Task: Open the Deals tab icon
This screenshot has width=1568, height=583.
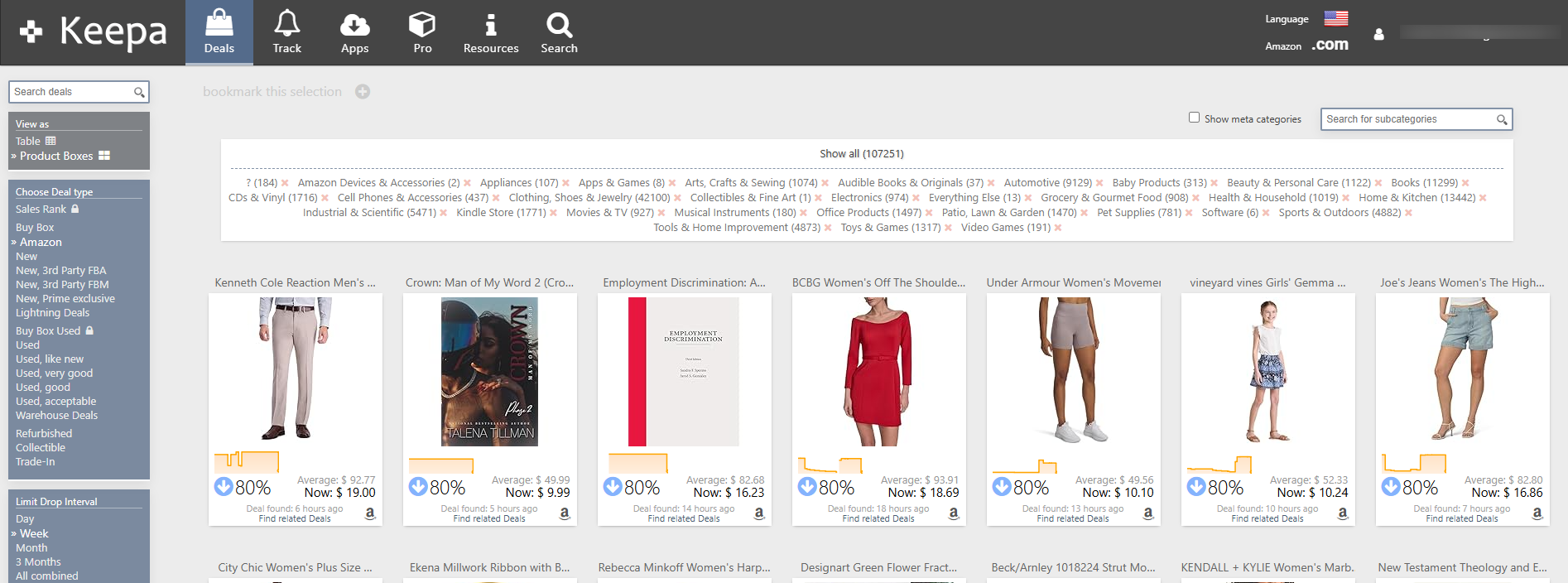Action: click(219, 23)
